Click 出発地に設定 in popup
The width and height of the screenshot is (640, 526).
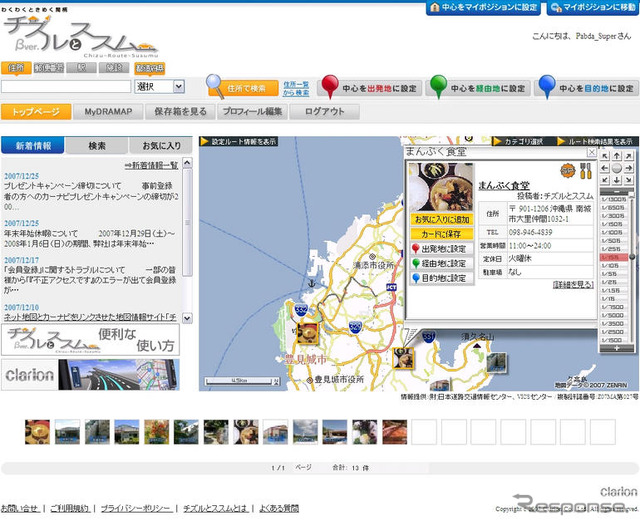tap(442, 249)
